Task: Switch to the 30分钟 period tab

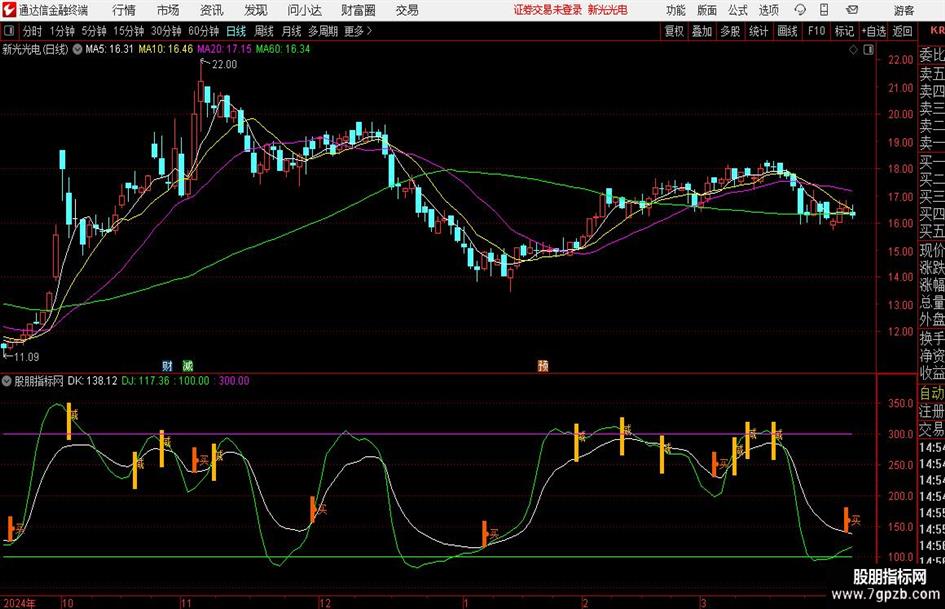Action: 166,31
